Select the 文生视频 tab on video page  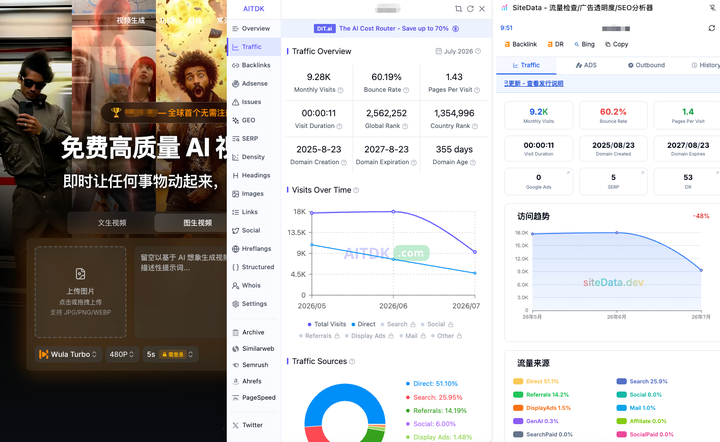coord(112,223)
